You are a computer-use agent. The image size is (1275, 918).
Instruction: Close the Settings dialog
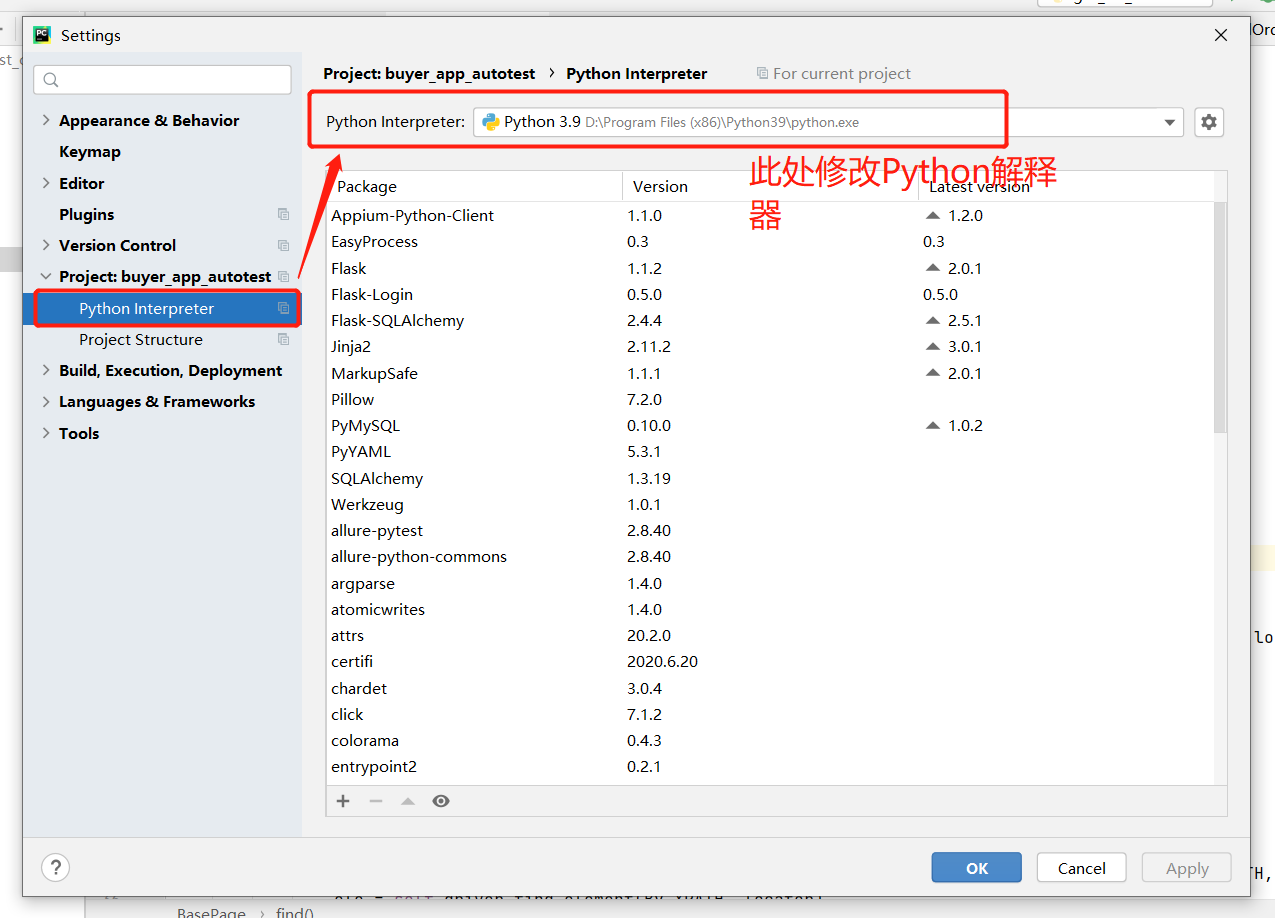pos(1220,35)
